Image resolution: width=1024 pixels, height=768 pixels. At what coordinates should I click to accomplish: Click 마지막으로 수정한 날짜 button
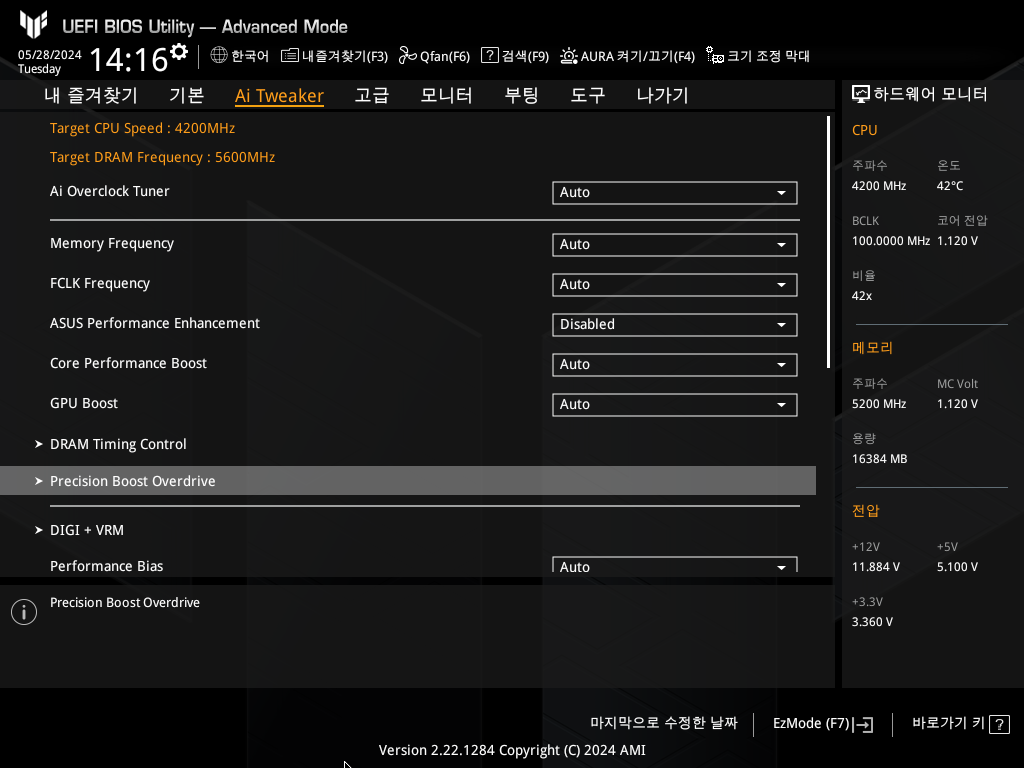pos(664,723)
